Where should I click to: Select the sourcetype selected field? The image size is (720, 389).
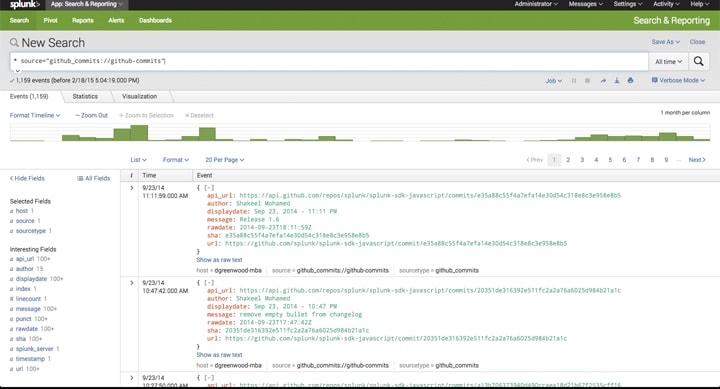(x=31, y=231)
